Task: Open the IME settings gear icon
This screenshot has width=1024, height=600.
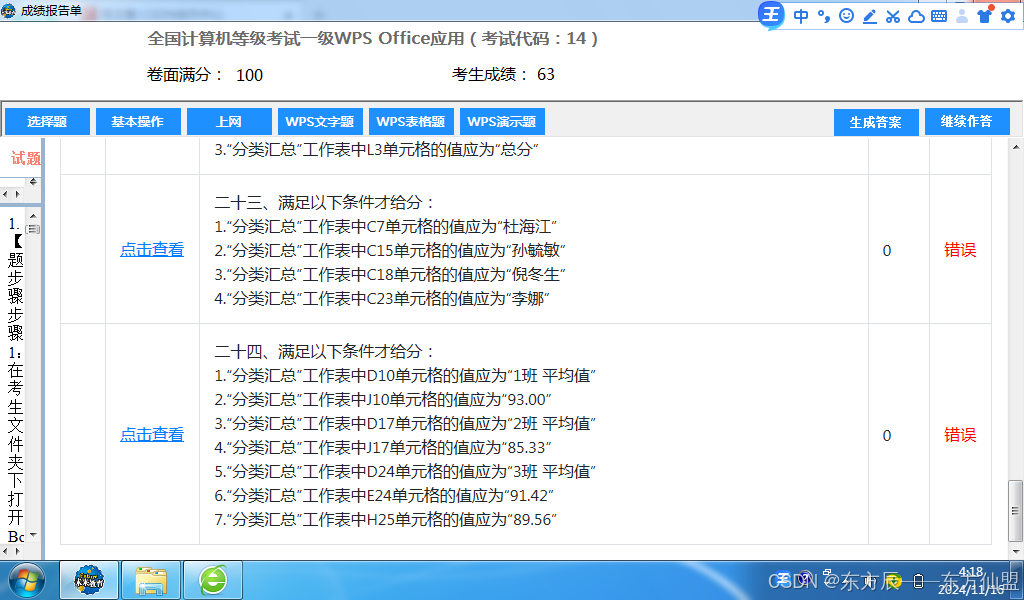Action: (1008, 16)
